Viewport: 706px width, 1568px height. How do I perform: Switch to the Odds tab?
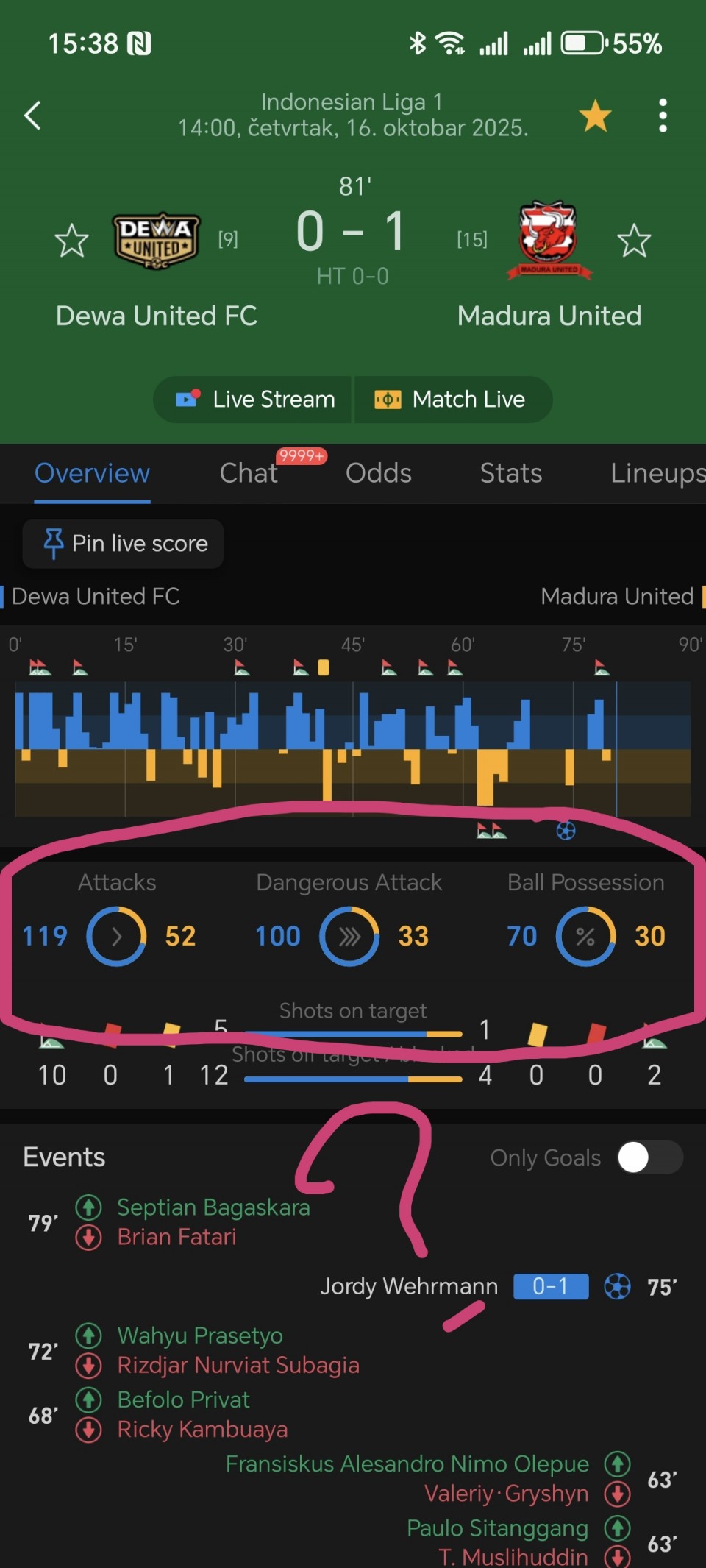point(379,473)
